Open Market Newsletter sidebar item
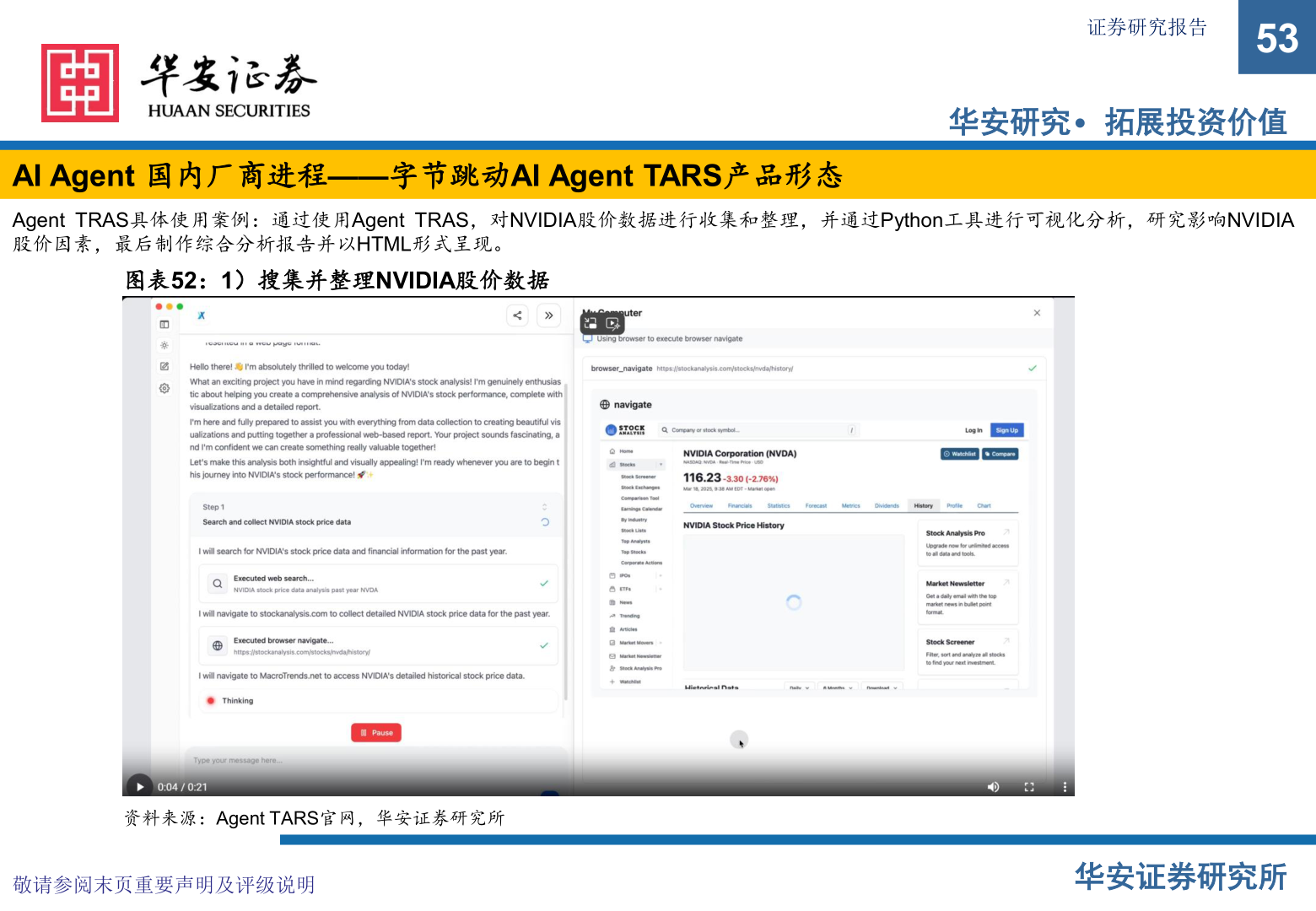The width and height of the screenshot is (1316, 911). 640,656
